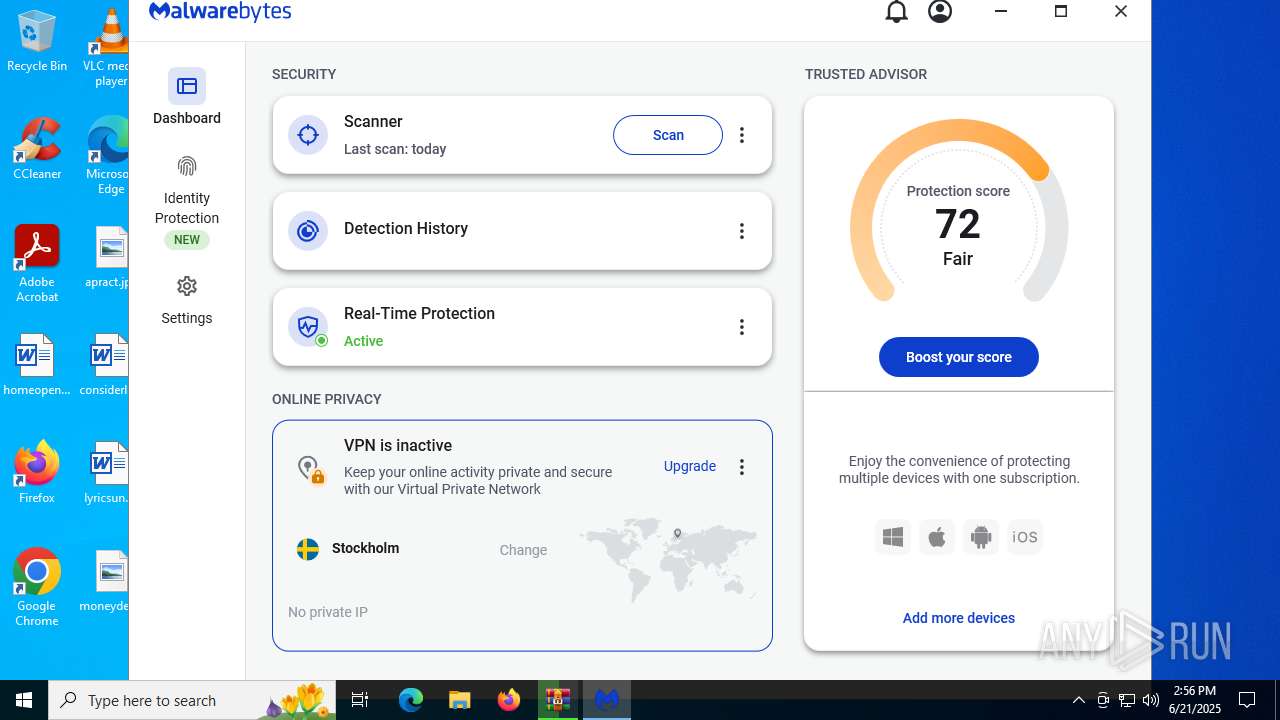Click Last scan: today text
Screen dimensions: 1280x720
point(395,149)
